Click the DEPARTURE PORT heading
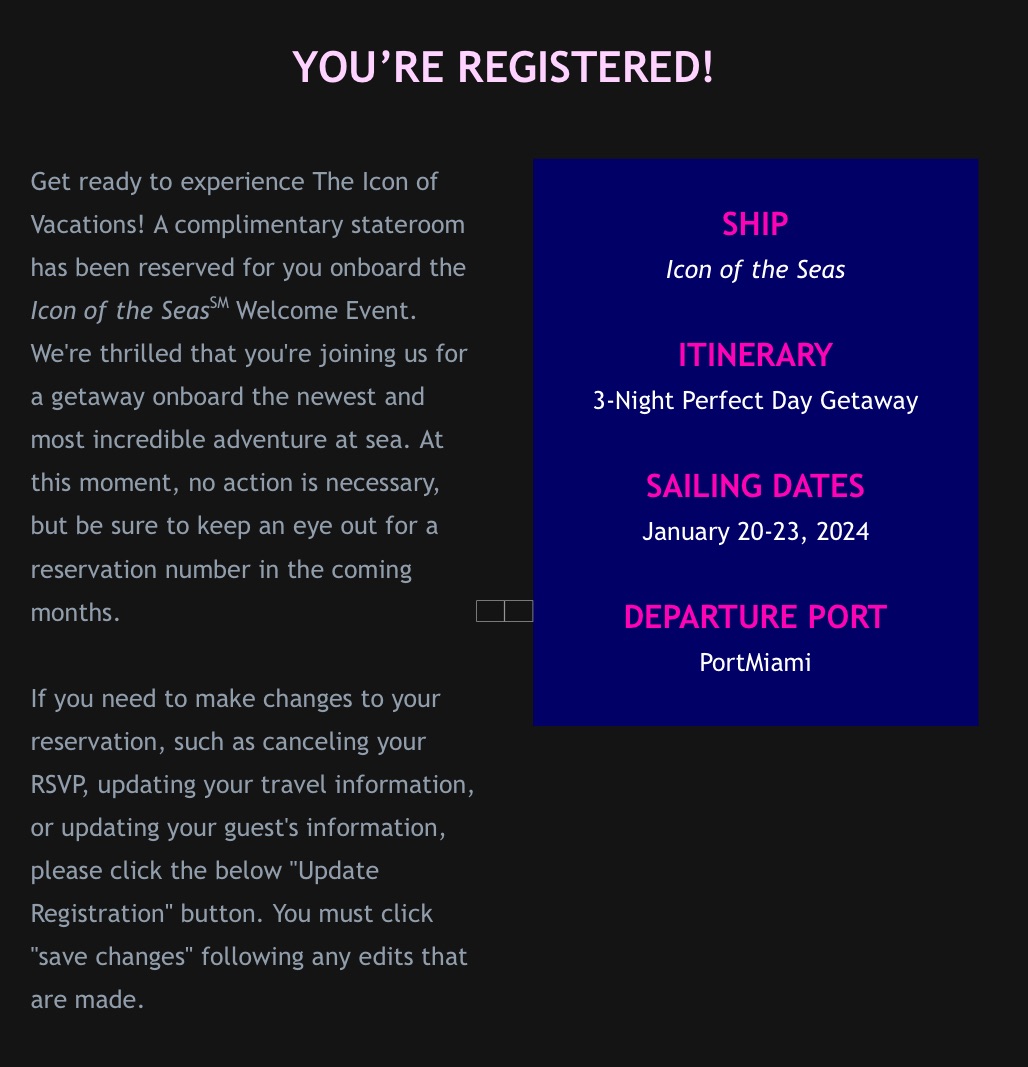The height and width of the screenshot is (1067, 1028). coord(755,617)
